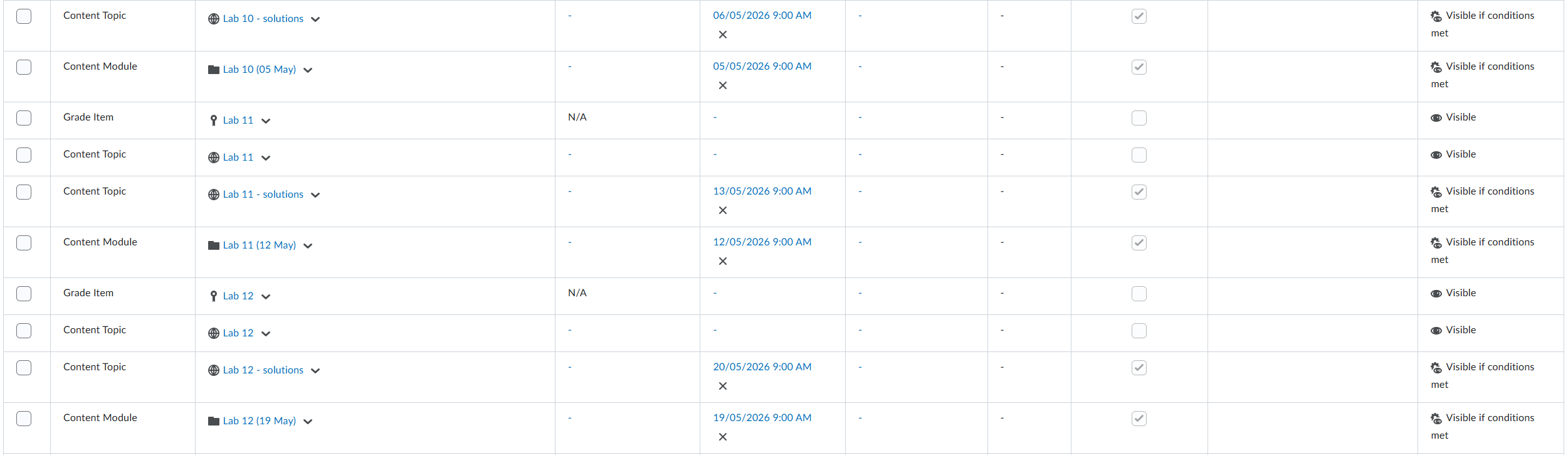Open the chevron menu for Lab 12 (19 May)
Viewport: 1568px width, 455px height.
[308, 422]
